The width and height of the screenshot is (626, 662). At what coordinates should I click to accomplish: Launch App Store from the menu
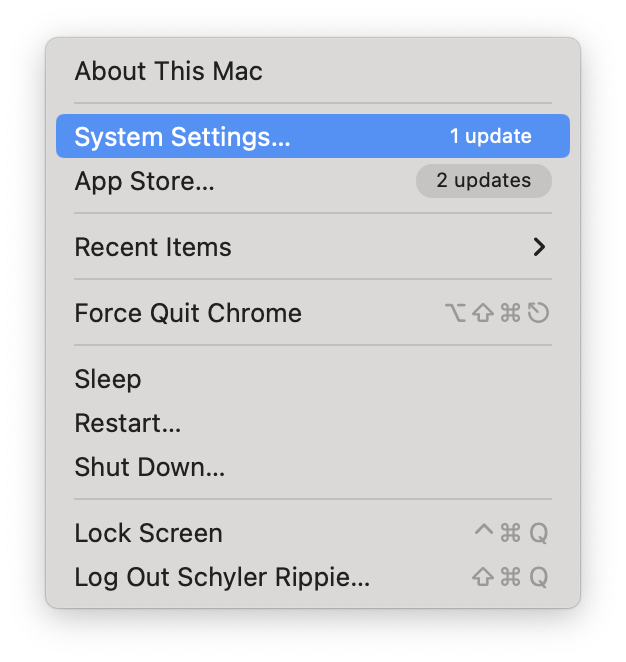click(144, 182)
